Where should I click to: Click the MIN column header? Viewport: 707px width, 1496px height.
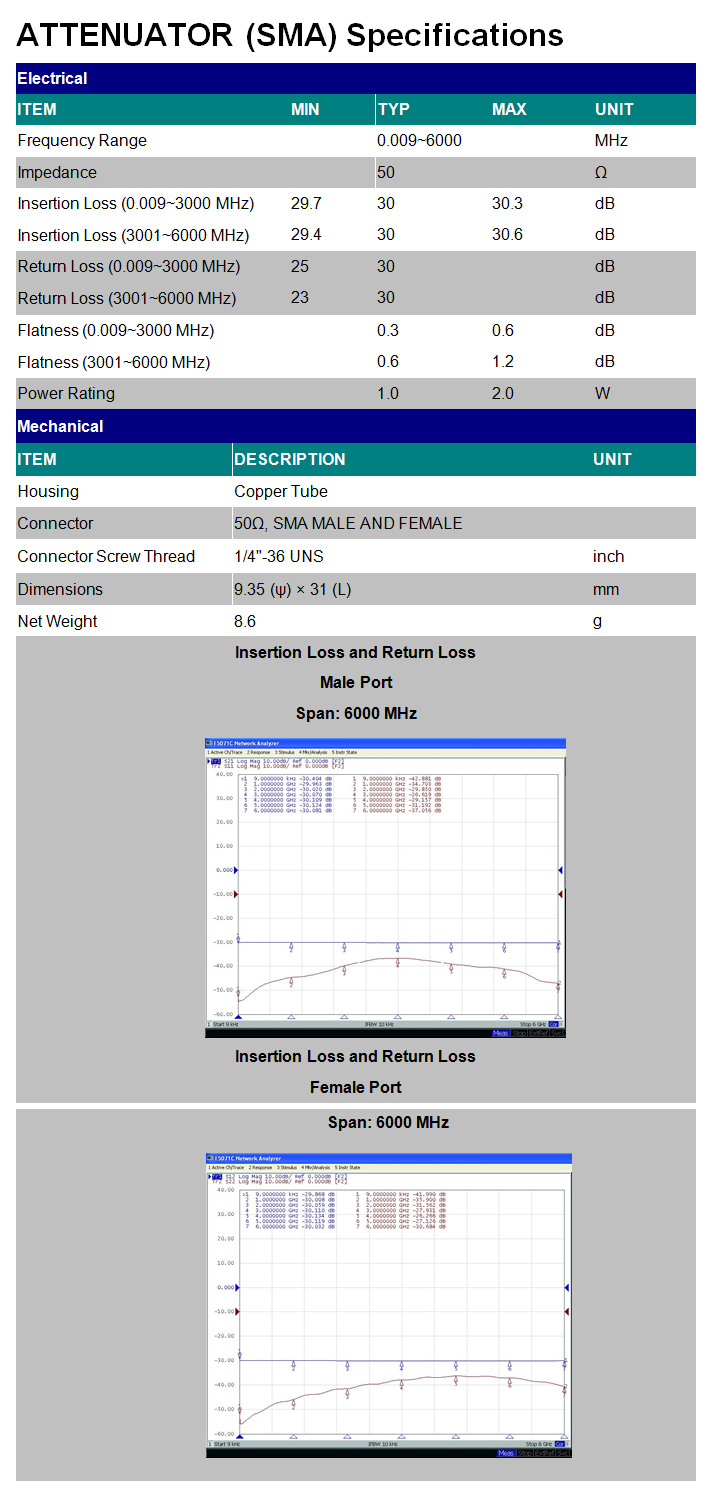click(305, 109)
